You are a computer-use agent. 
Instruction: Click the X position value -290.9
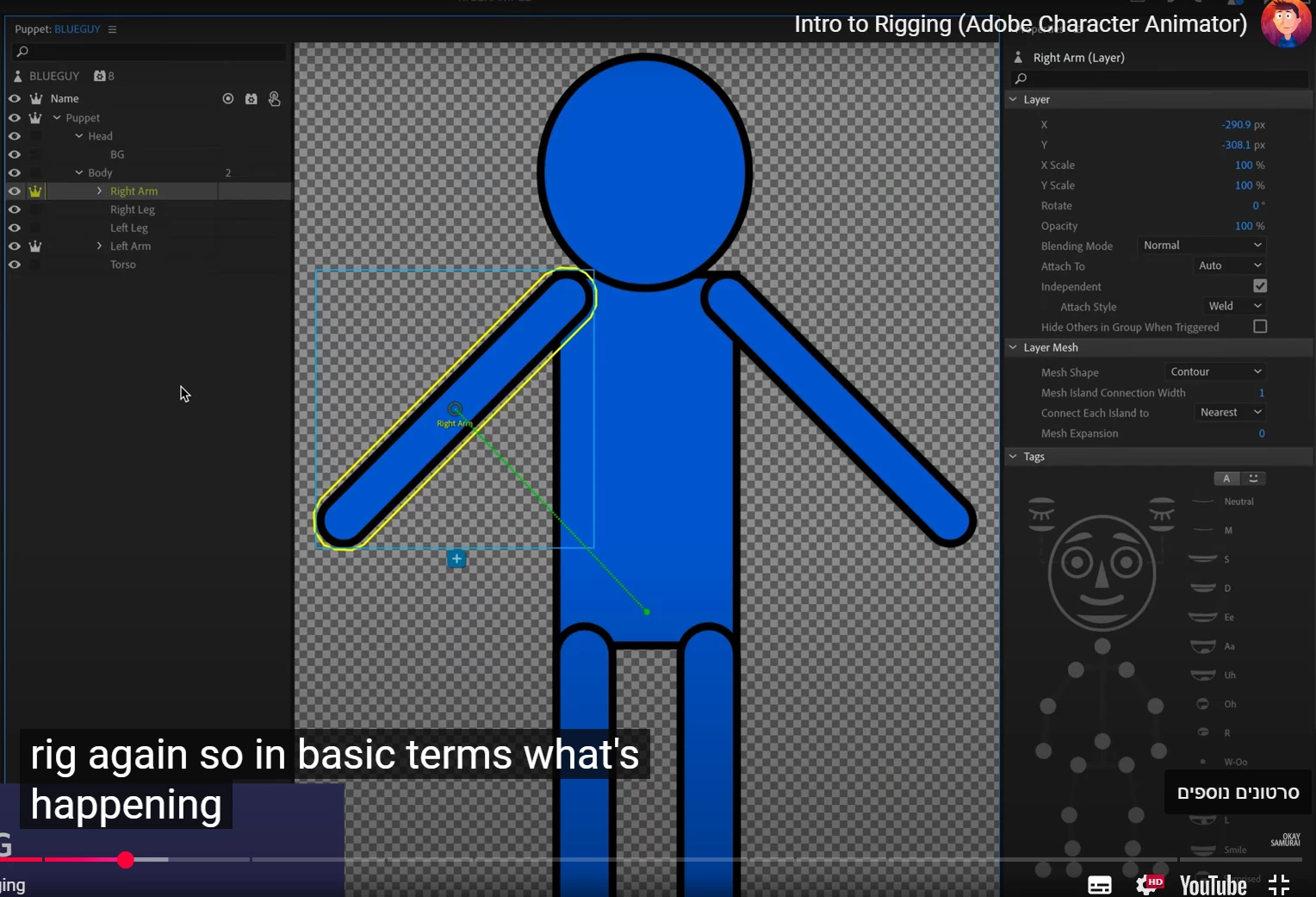[x=1237, y=125]
